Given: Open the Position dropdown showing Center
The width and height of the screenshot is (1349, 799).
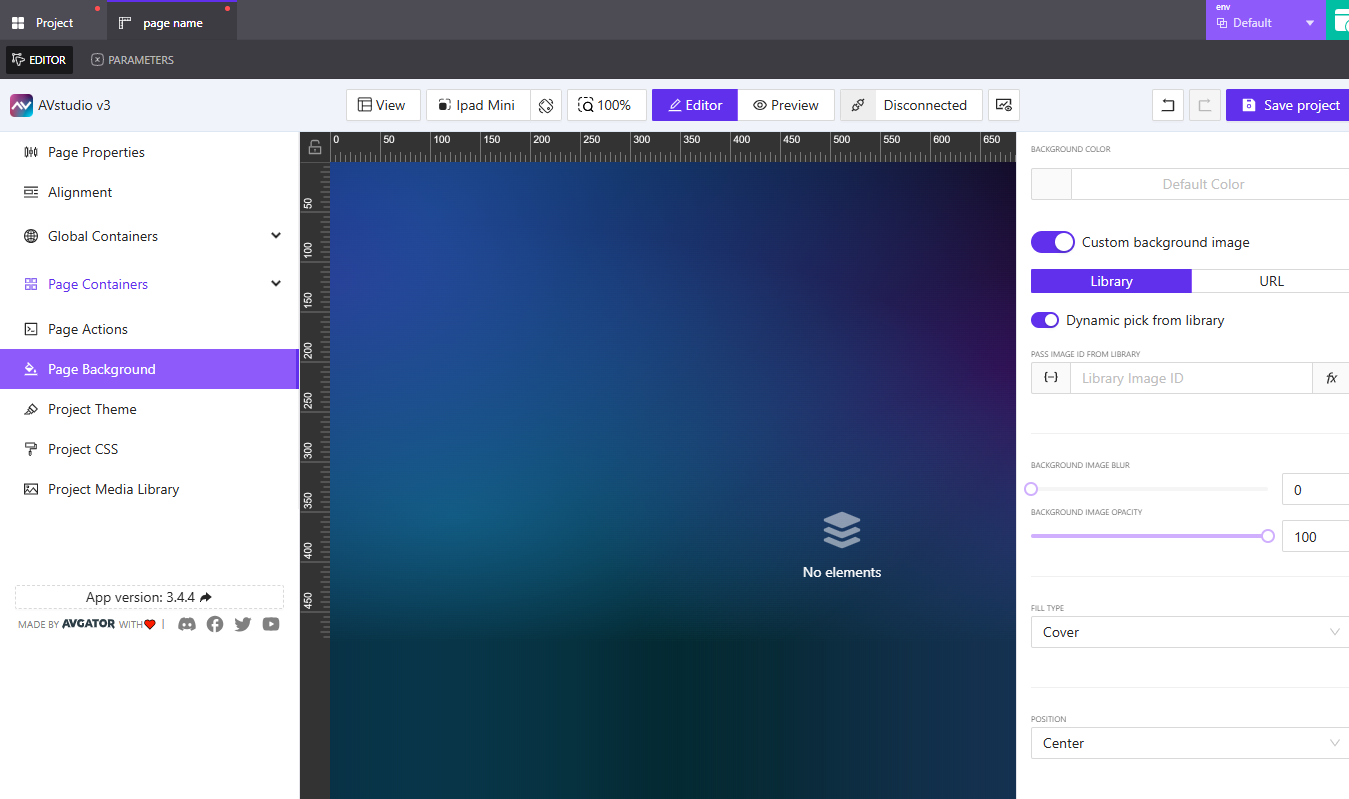Looking at the screenshot, I should click(1189, 743).
